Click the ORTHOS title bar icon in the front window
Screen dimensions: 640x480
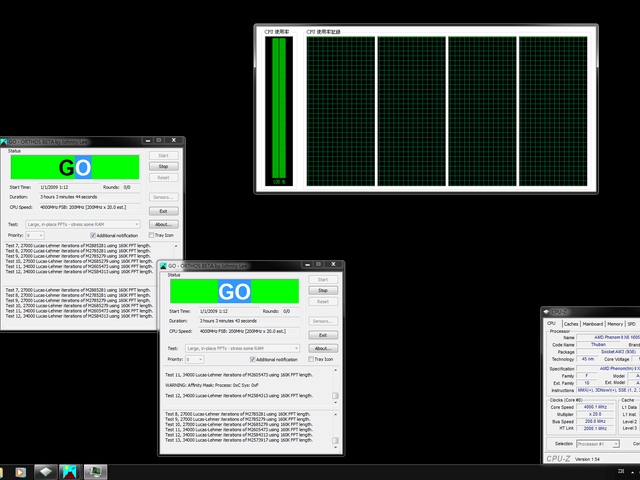click(x=163, y=266)
